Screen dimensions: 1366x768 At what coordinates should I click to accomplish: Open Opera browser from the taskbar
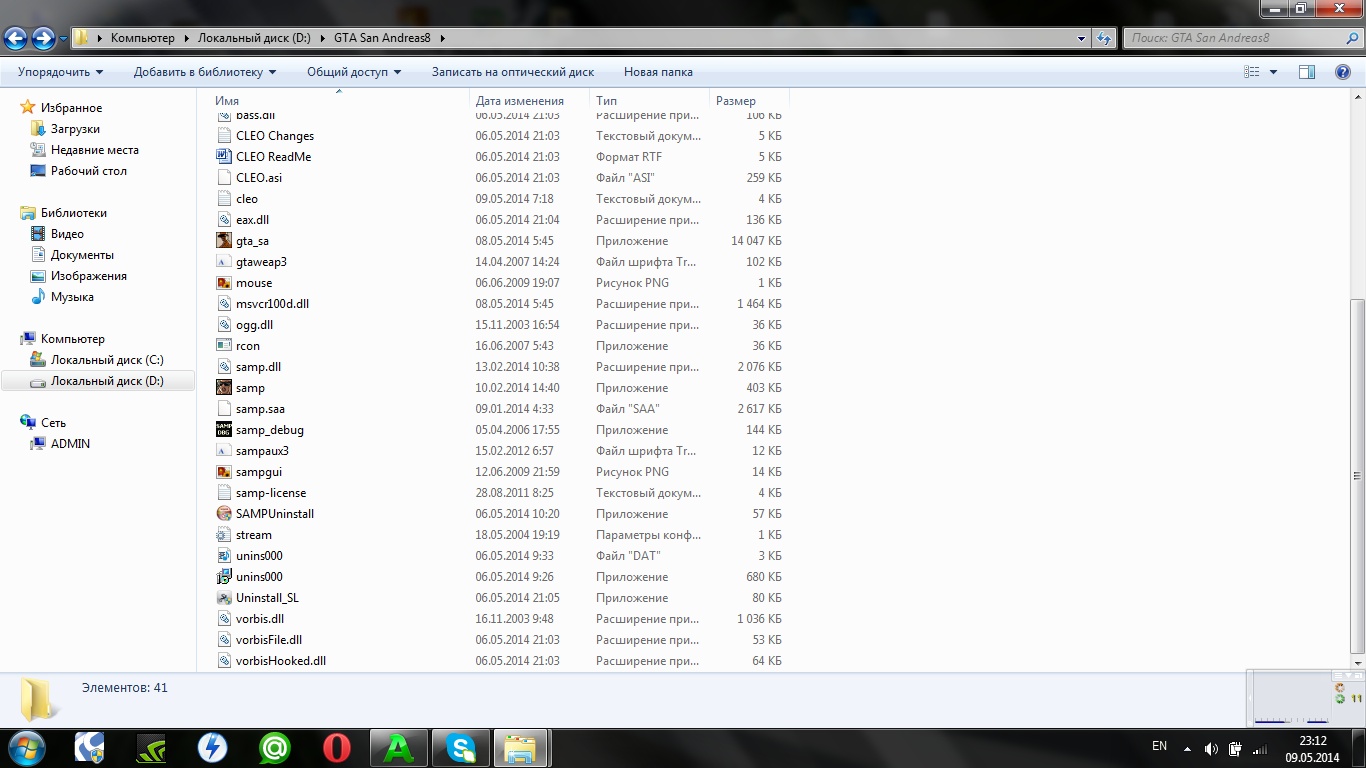337,747
